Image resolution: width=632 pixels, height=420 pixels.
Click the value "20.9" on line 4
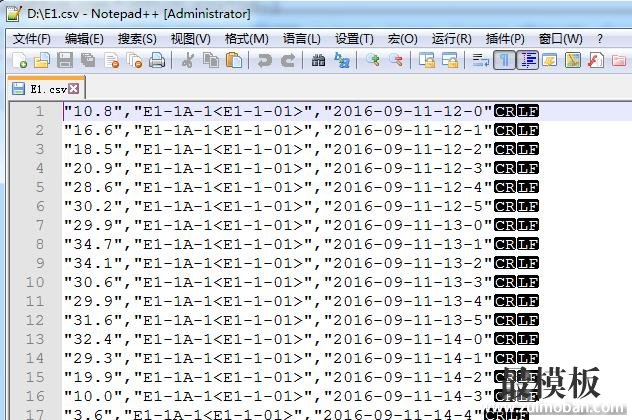(x=93, y=168)
